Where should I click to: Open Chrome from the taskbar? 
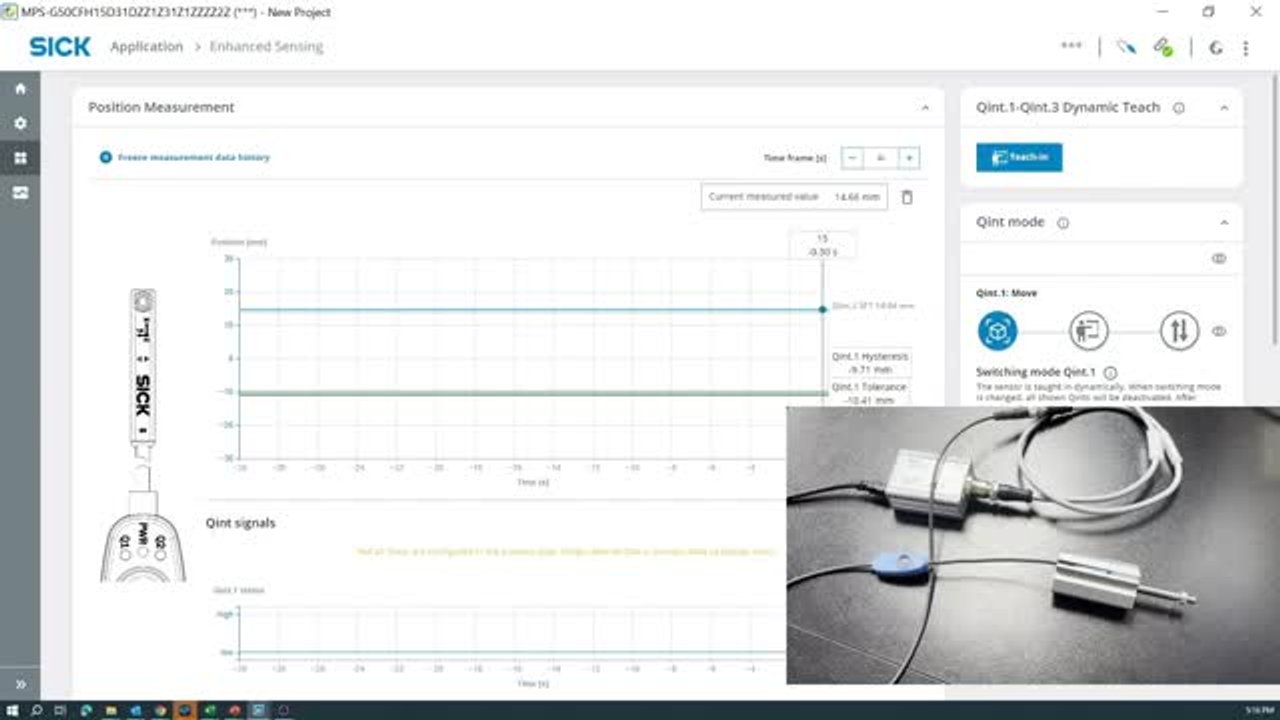pyautogui.click(x=160, y=711)
